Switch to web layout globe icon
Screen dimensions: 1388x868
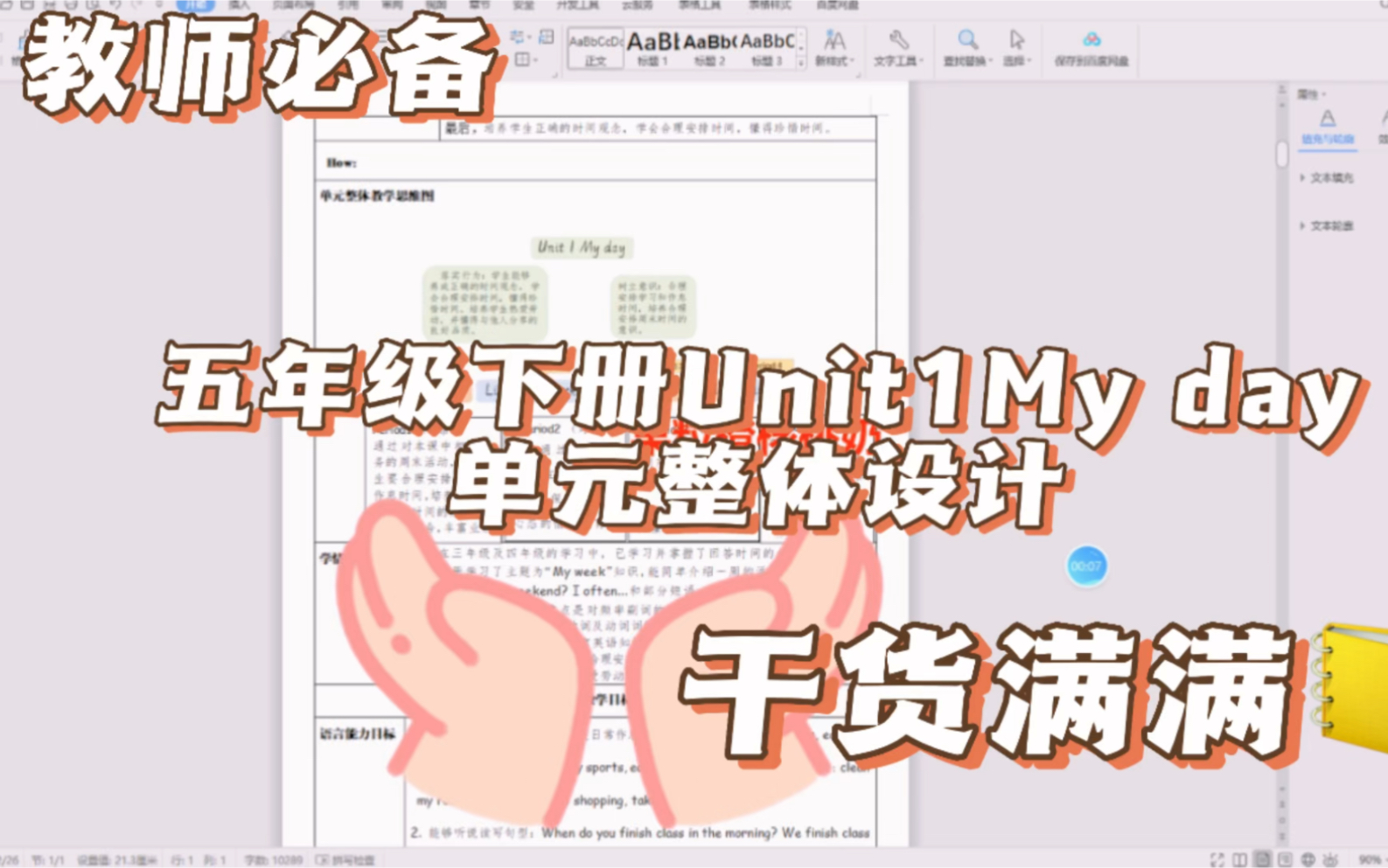1308,860
